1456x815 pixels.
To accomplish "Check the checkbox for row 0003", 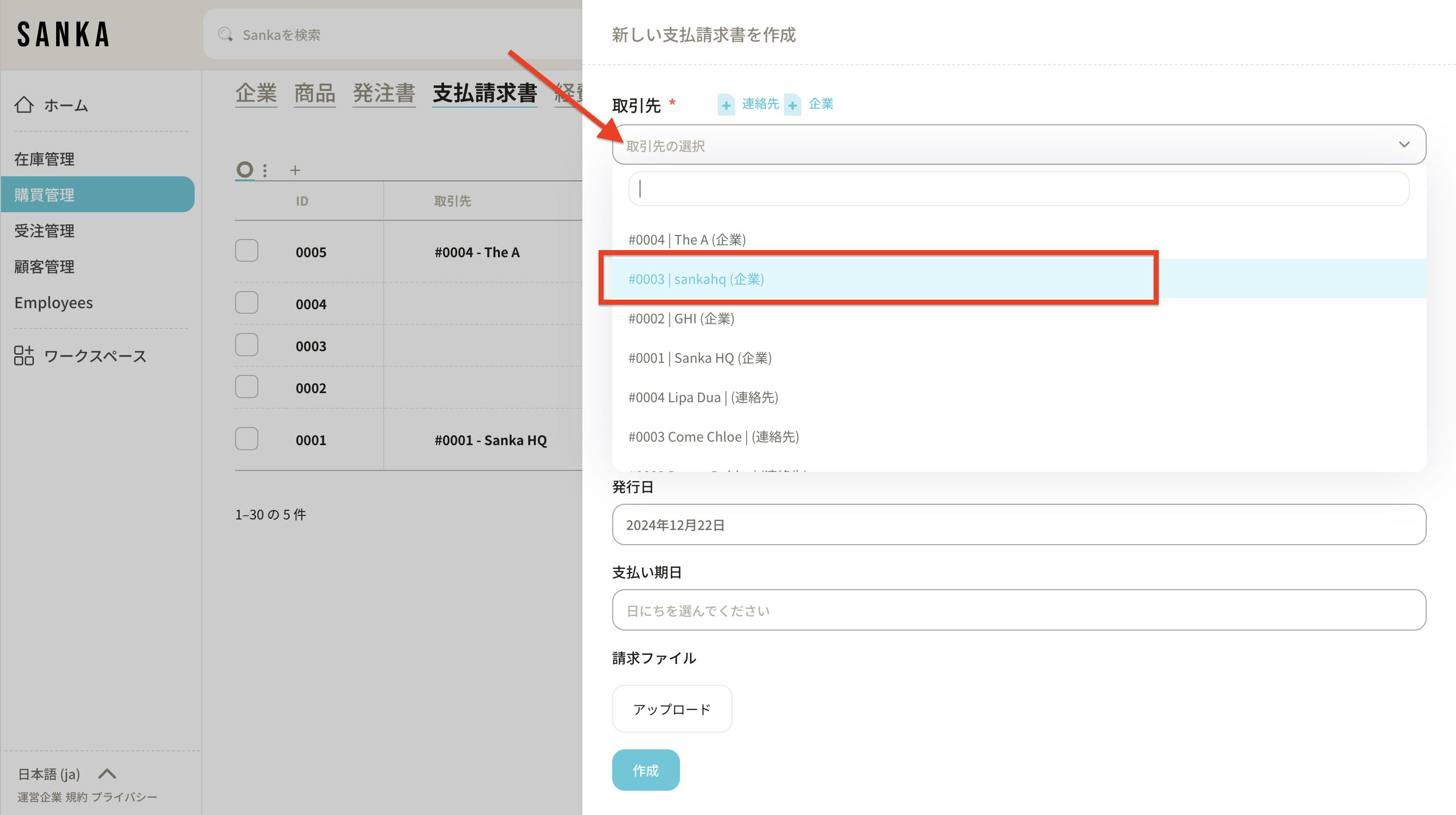I will point(246,345).
